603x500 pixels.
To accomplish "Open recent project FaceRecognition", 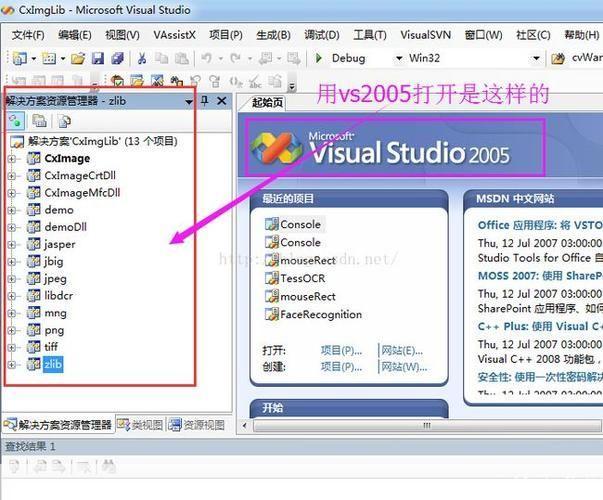I will click(x=320, y=314).
